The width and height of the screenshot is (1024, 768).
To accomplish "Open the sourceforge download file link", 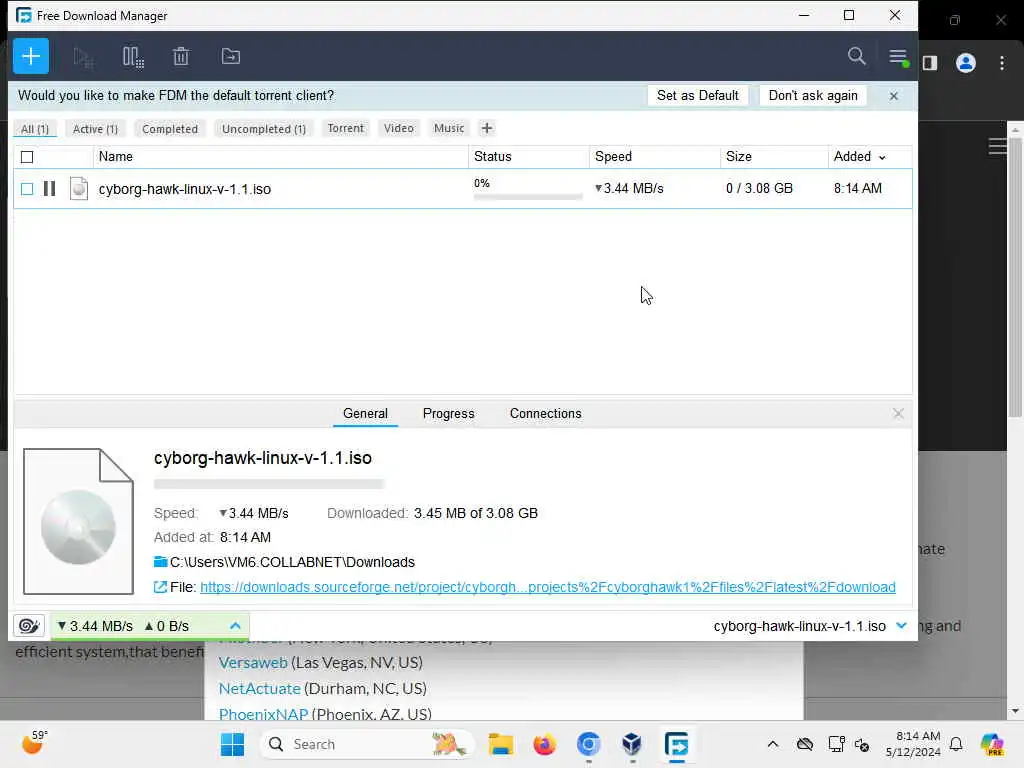I will coord(547,587).
